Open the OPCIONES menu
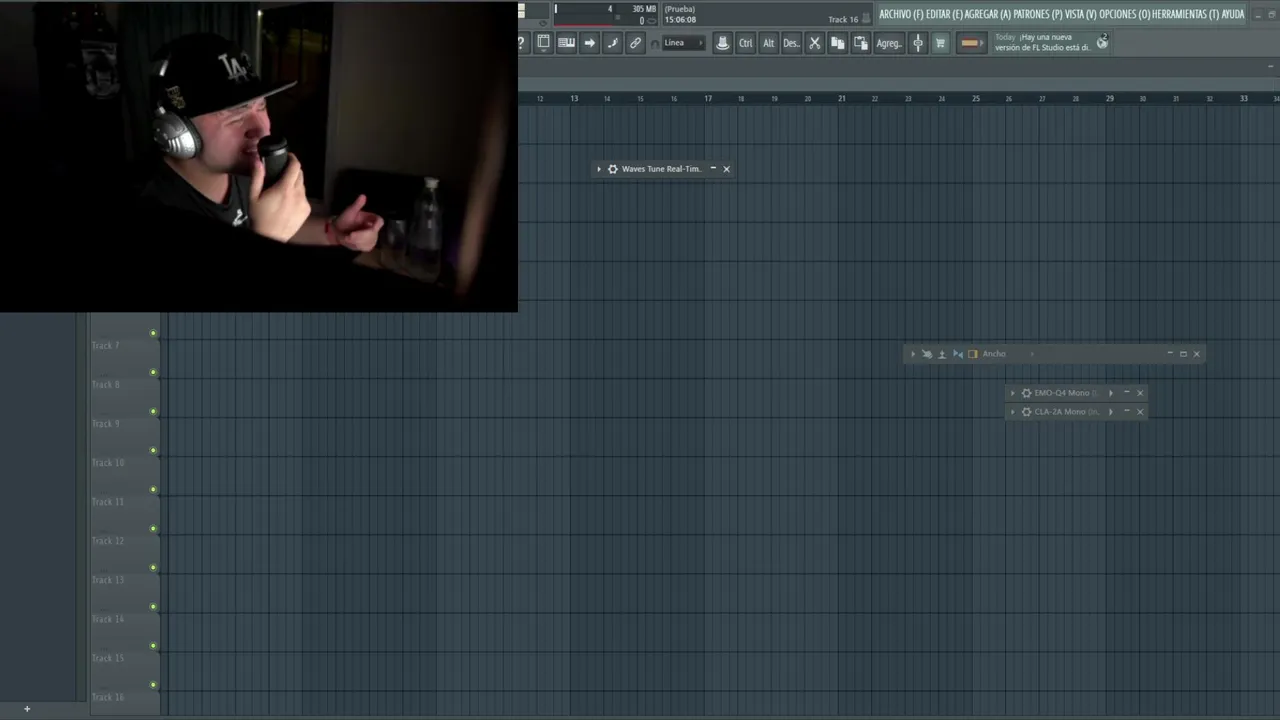This screenshot has width=1280, height=720. (x=1125, y=14)
